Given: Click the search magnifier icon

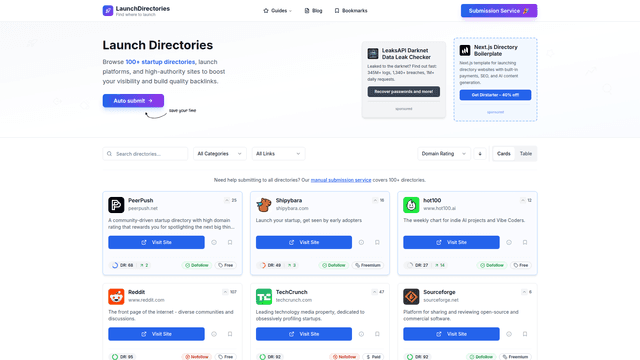Looking at the screenshot, I should pyautogui.click(x=109, y=154).
